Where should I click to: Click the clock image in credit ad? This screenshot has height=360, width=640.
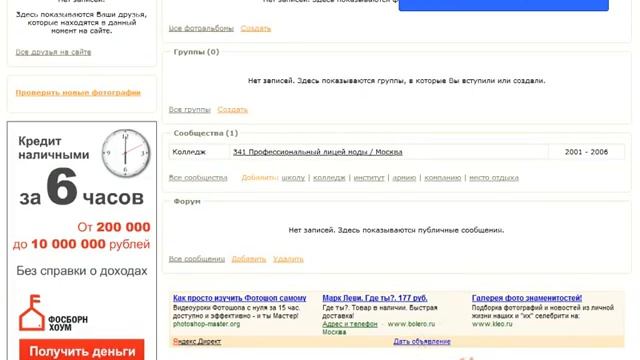click(126, 153)
